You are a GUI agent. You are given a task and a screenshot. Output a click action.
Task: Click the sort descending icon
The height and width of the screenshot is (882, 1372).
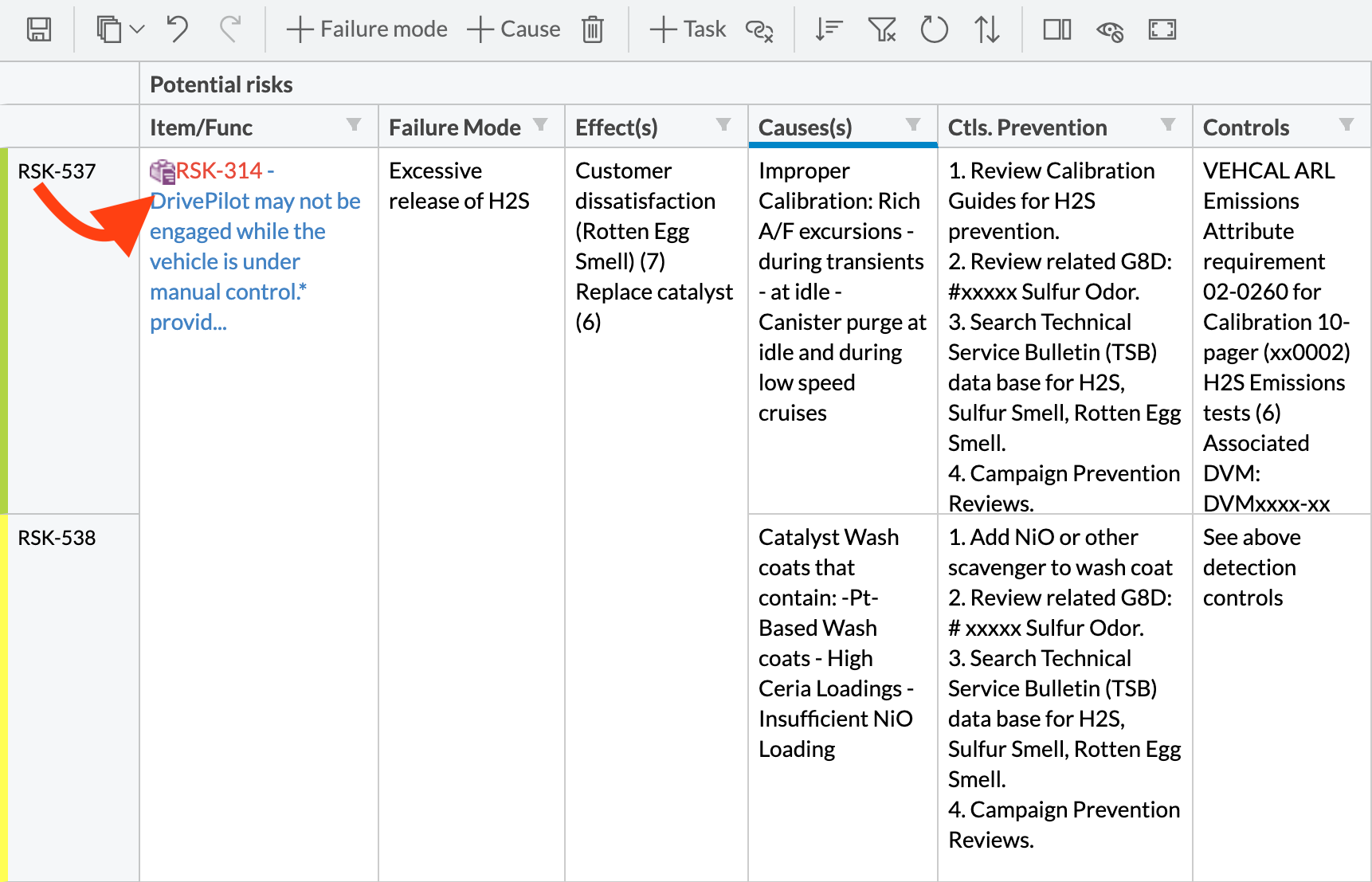(x=829, y=29)
